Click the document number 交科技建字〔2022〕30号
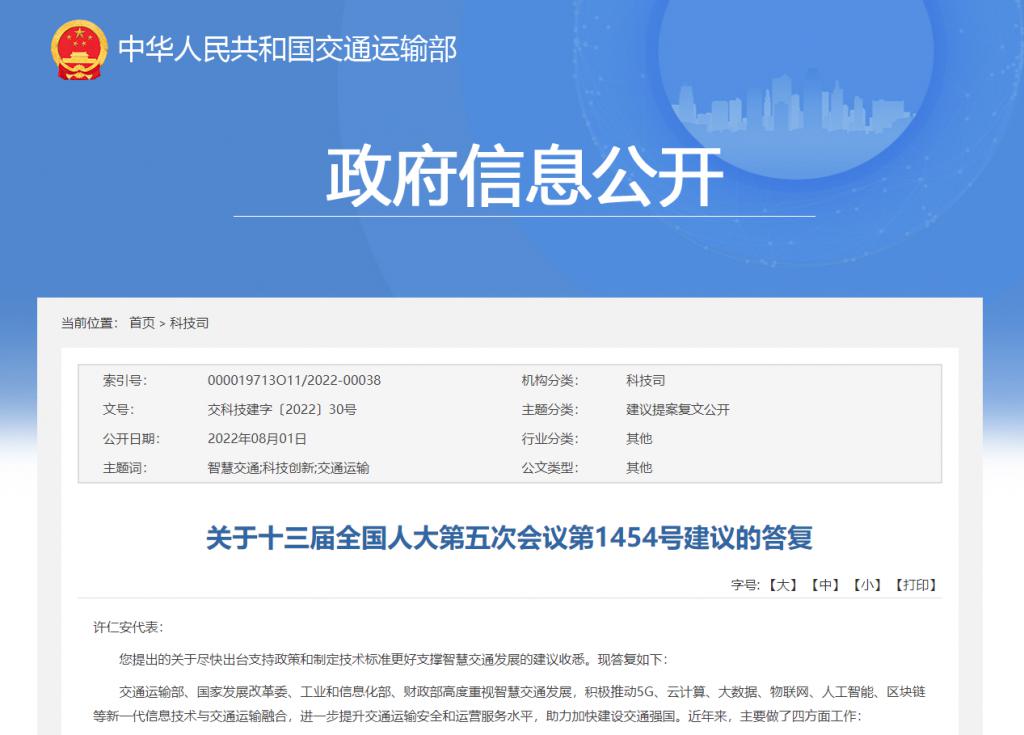 click(282, 409)
